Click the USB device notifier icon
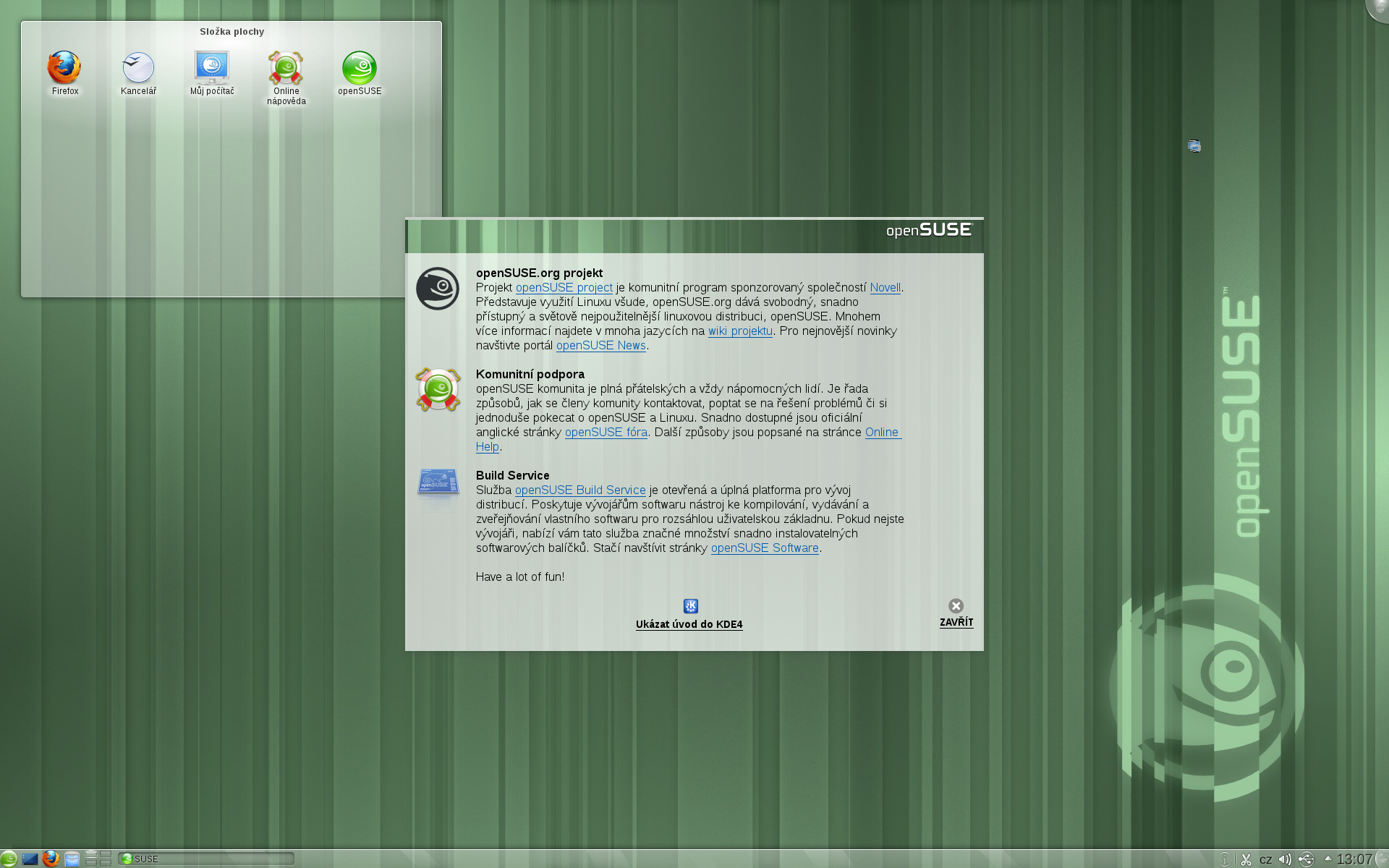Screen dimensions: 1389x868 pyautogui.click(x=1306, y=859)
